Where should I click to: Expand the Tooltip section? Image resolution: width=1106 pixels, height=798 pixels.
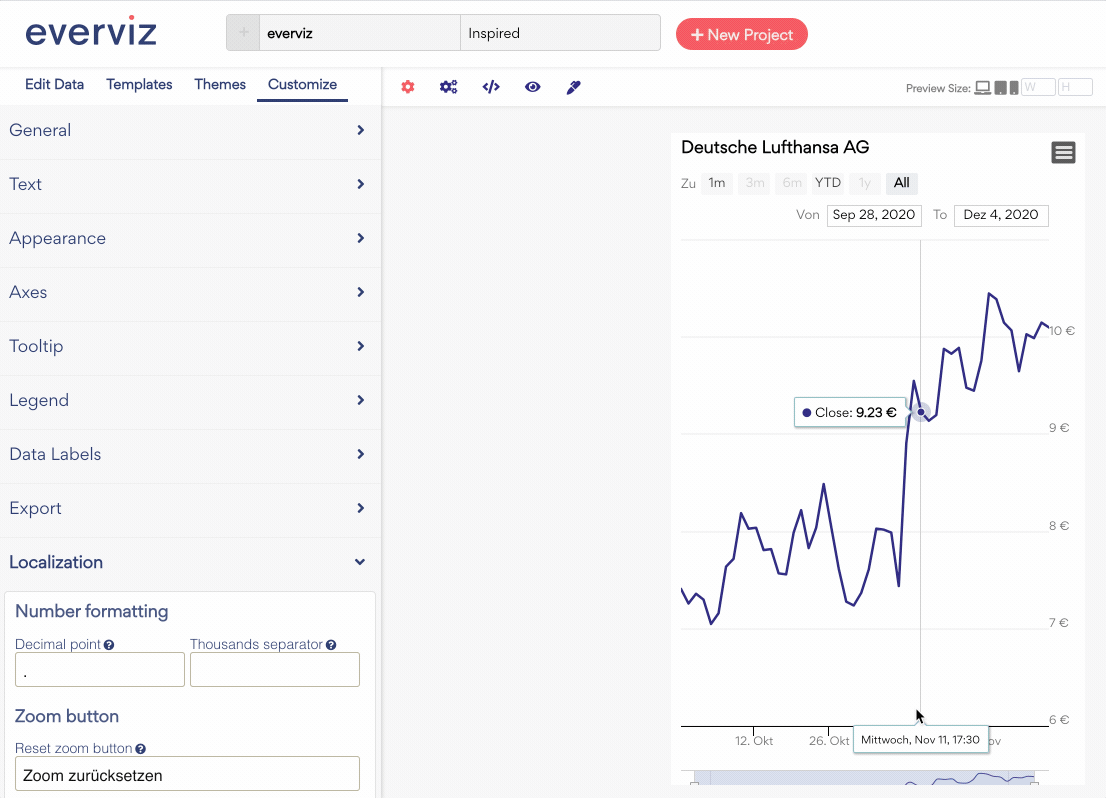188,346
